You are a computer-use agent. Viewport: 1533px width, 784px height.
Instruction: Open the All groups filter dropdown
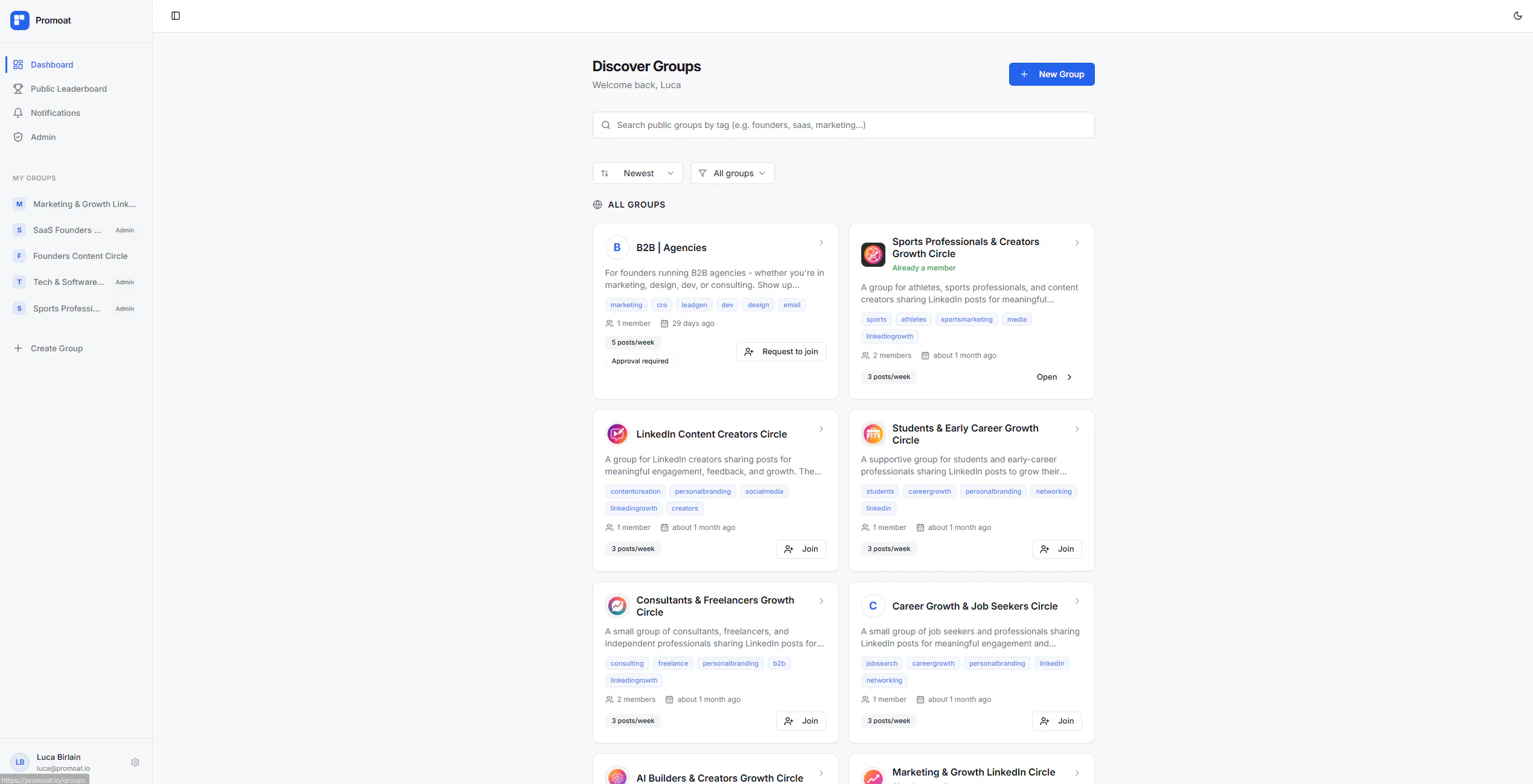click(x=732, y=173)
